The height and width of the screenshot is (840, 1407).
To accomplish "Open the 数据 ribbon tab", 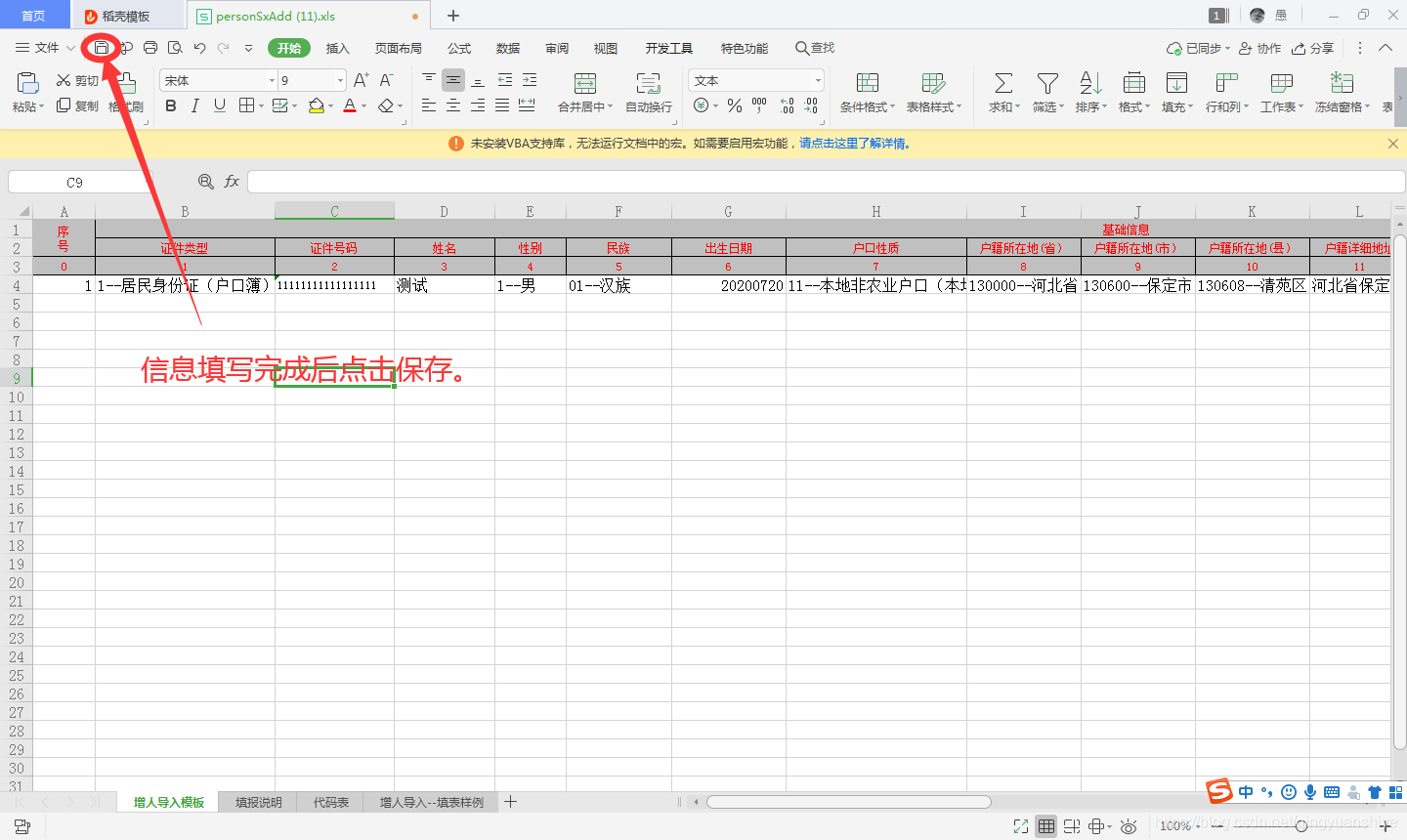I will (508, 48).
